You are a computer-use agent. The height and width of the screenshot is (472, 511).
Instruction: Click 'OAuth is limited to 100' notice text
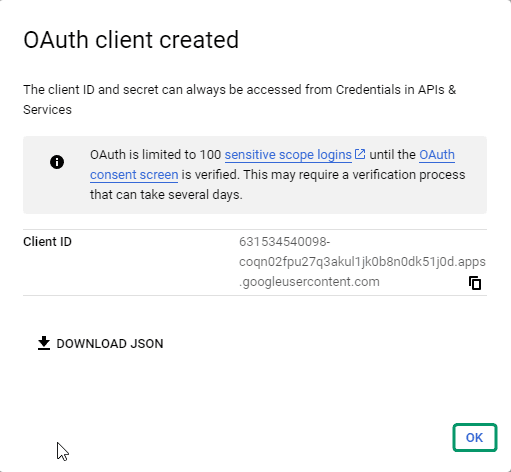click(x=156, y=155)
